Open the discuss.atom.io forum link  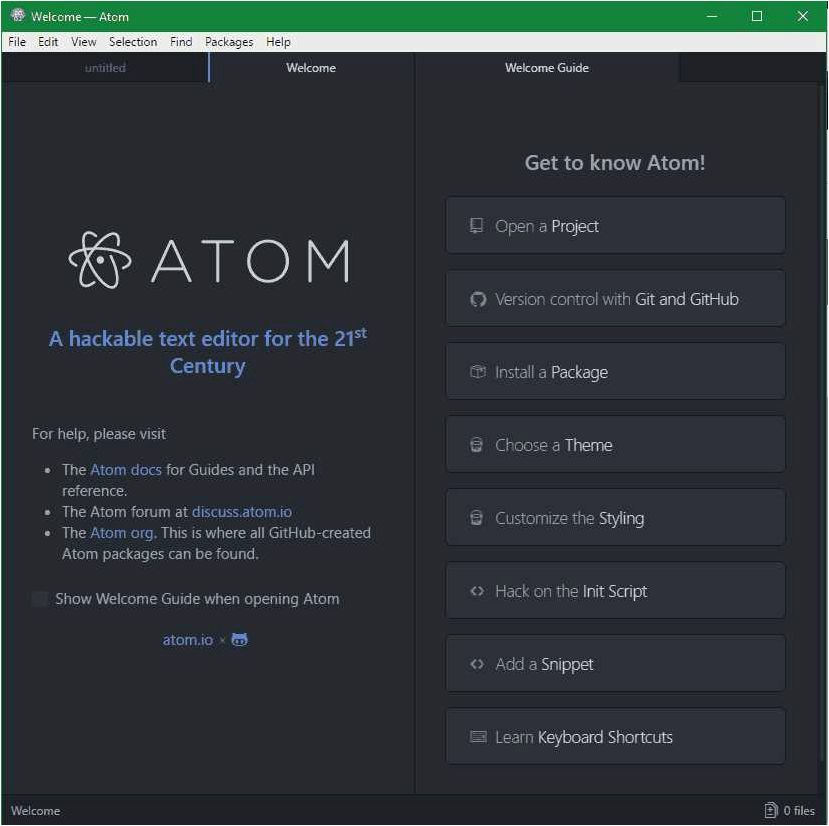click(242, 512)
